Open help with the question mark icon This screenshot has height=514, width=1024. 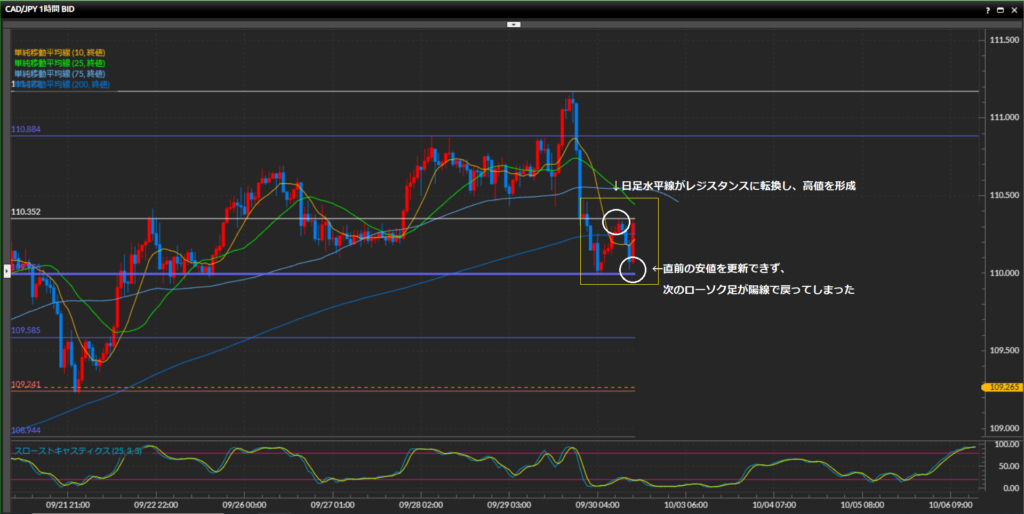coord(987,8)
